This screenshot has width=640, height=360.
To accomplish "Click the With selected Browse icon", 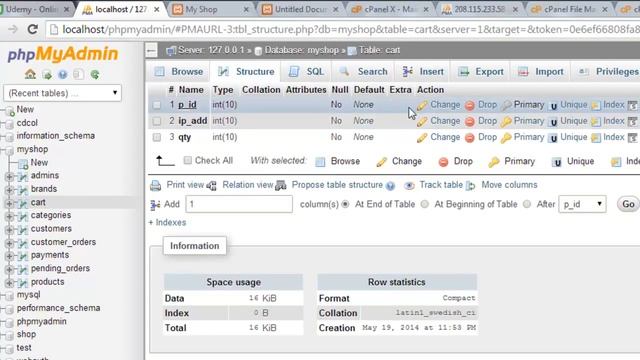I will click(x=320, y=162).
